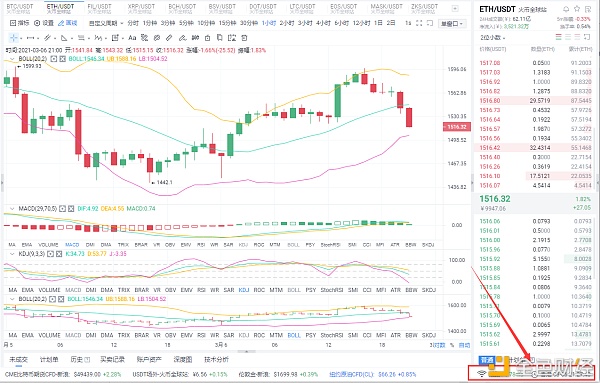Select the 4小时 timeframe
600x383 pixels.
[x=323, y=23]
